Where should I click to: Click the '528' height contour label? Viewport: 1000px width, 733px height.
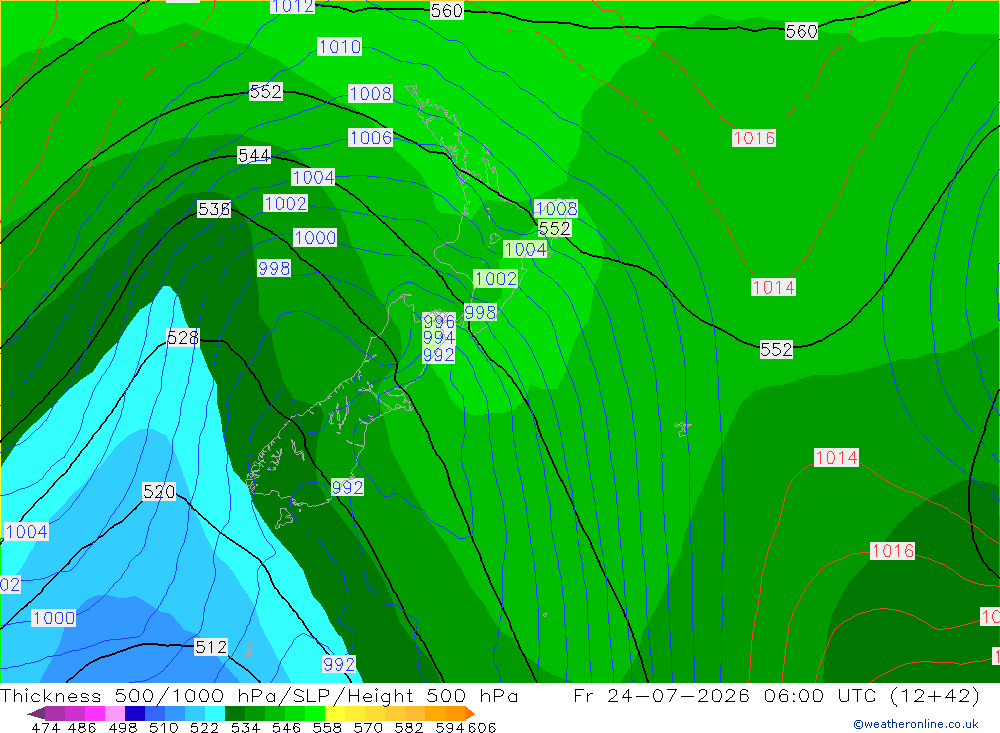click(x=183, y=337)
